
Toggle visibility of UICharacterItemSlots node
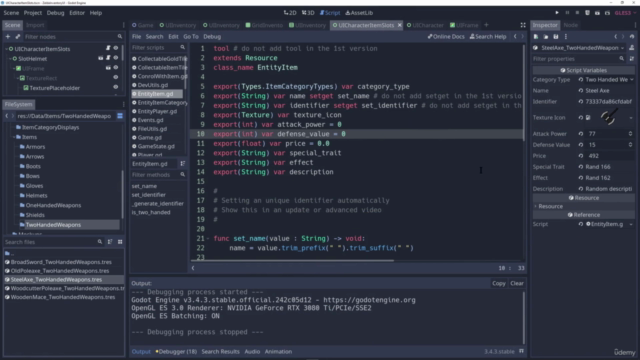(x=116, y=49)
